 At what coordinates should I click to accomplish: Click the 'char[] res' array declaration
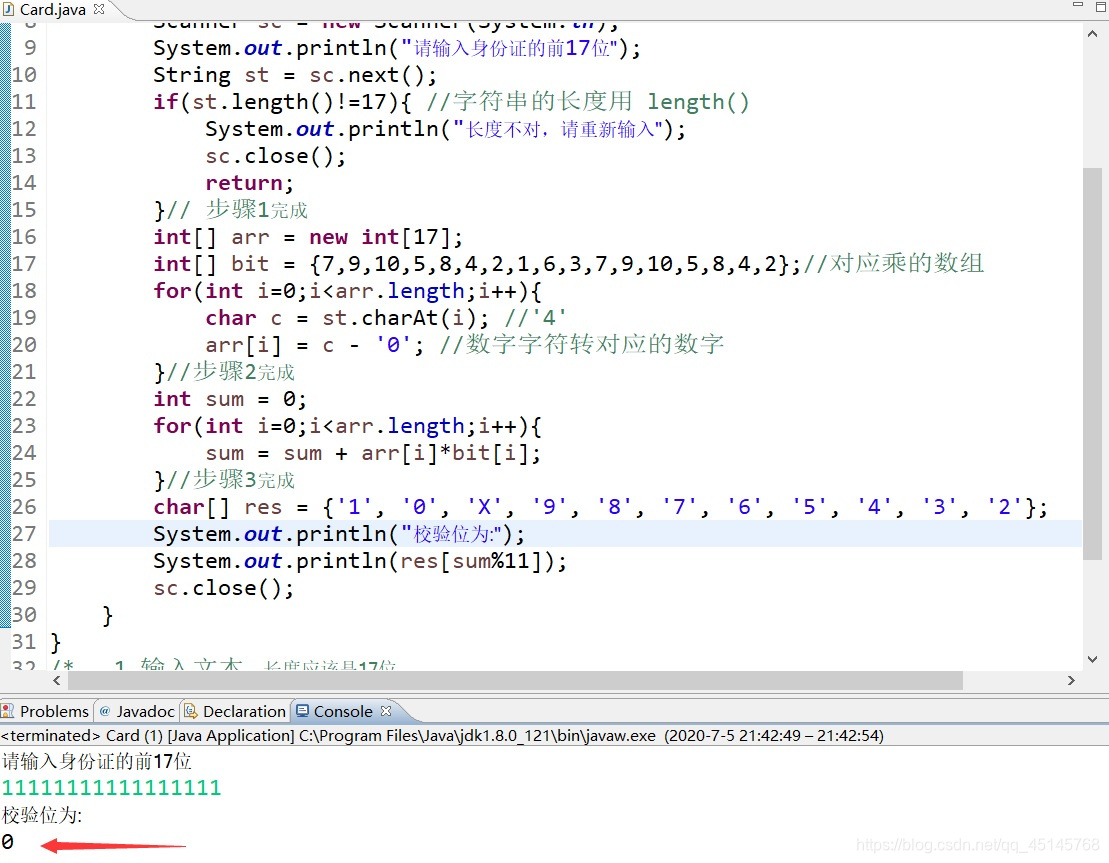pyautogui.click(x=600, y=507)
